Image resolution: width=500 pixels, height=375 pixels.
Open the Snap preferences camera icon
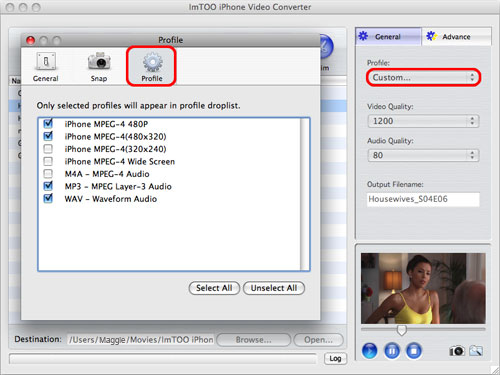pyautogui.click(x=99, y=61)
